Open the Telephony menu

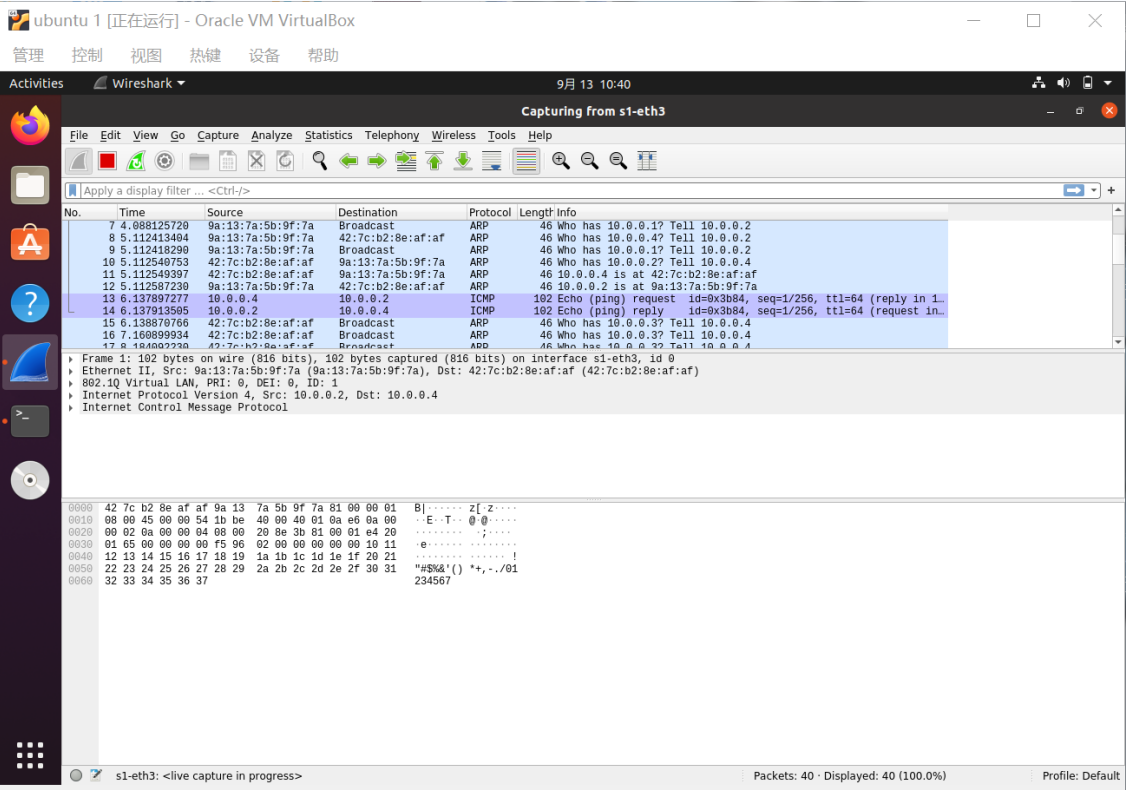391,135
